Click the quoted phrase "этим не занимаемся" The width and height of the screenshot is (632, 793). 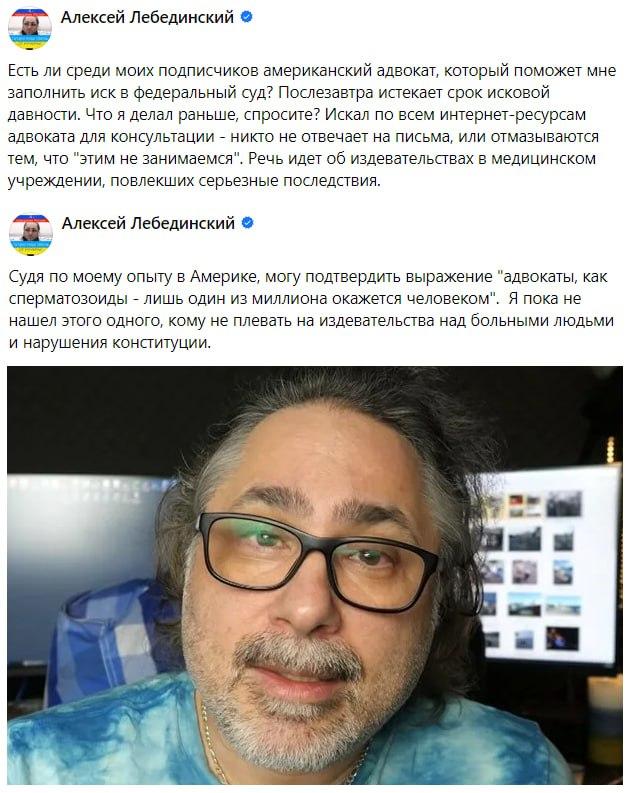(155, 158)
